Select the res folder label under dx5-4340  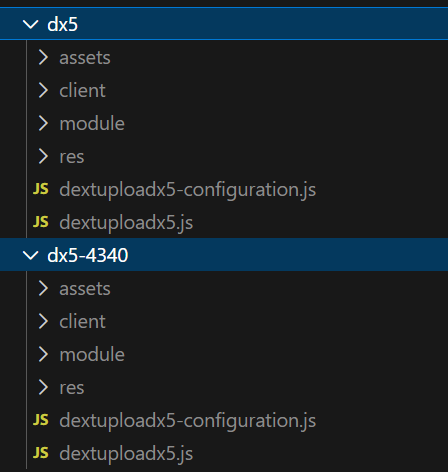pyautogui.click(x=72, y=388)
